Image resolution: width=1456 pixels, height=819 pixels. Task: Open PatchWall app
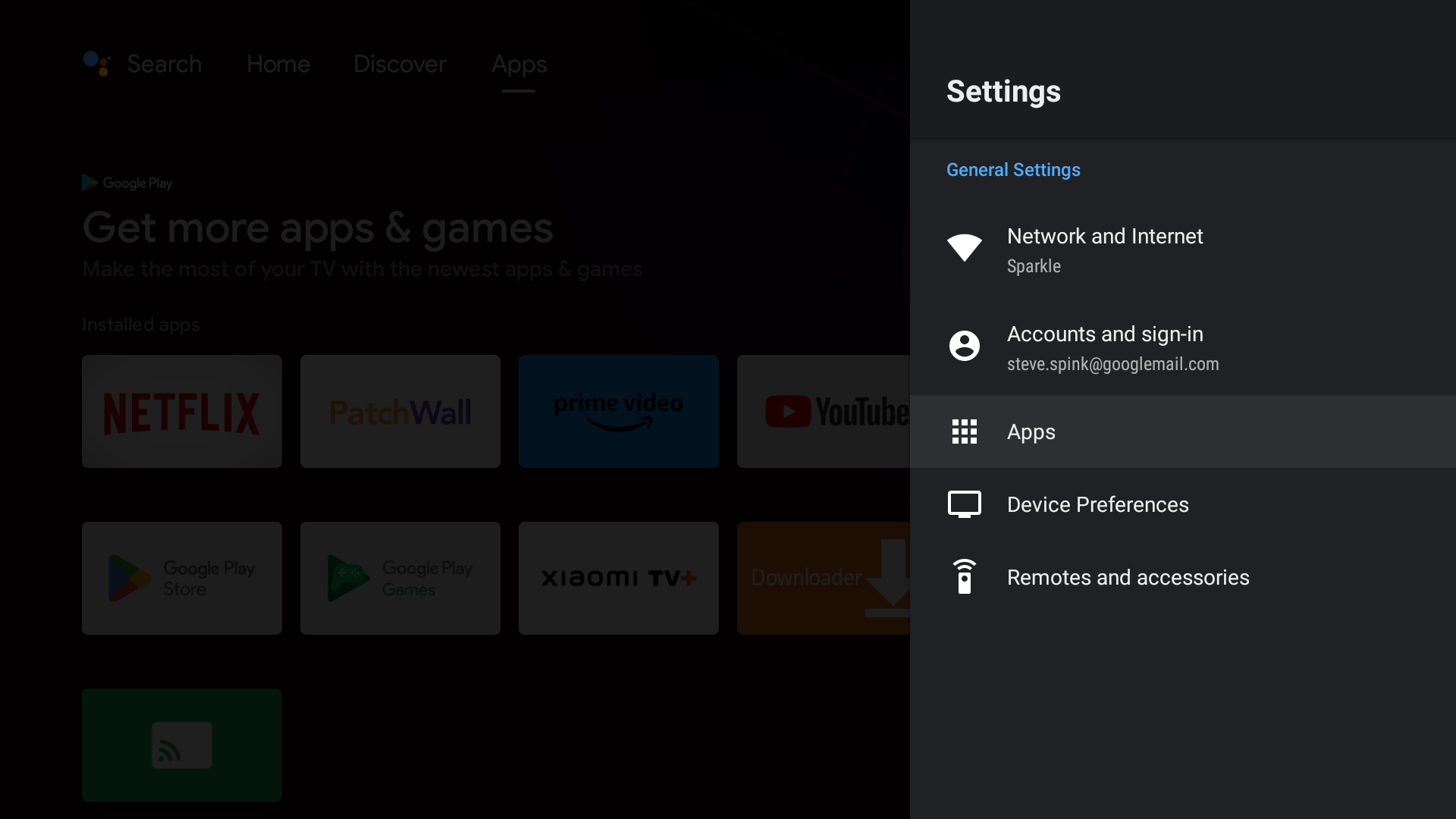coord(401,411)
